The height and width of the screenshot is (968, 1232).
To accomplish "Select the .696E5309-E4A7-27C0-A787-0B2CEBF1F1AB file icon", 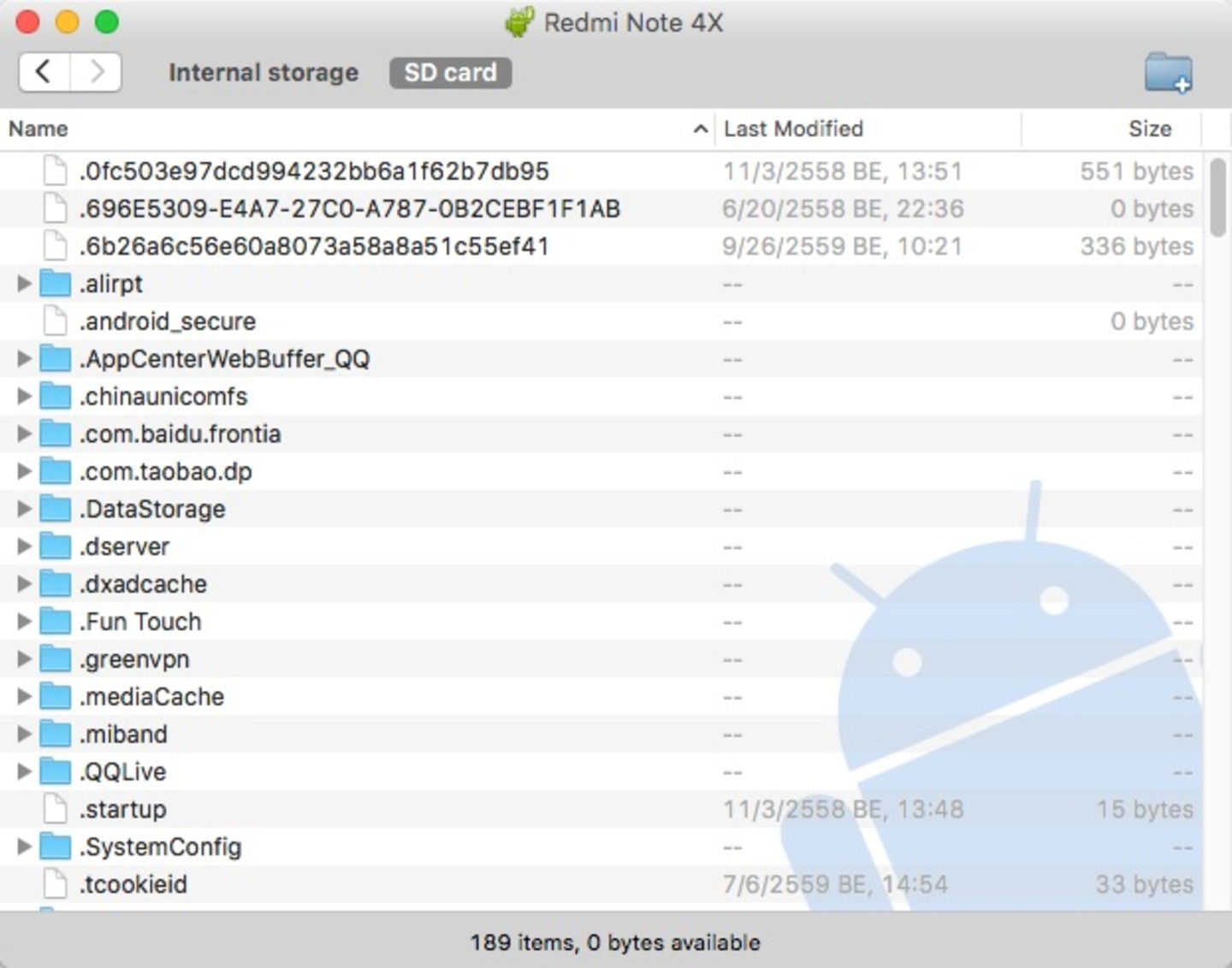I will pyautogui.click(x=56, y=209).
